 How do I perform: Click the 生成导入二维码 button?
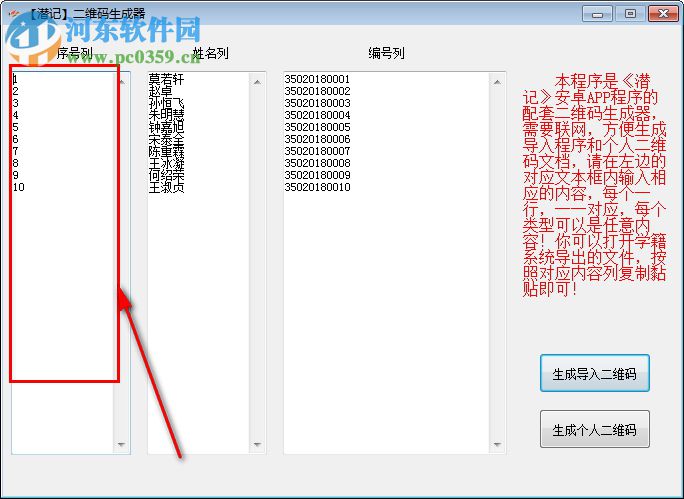click(595, 373)
